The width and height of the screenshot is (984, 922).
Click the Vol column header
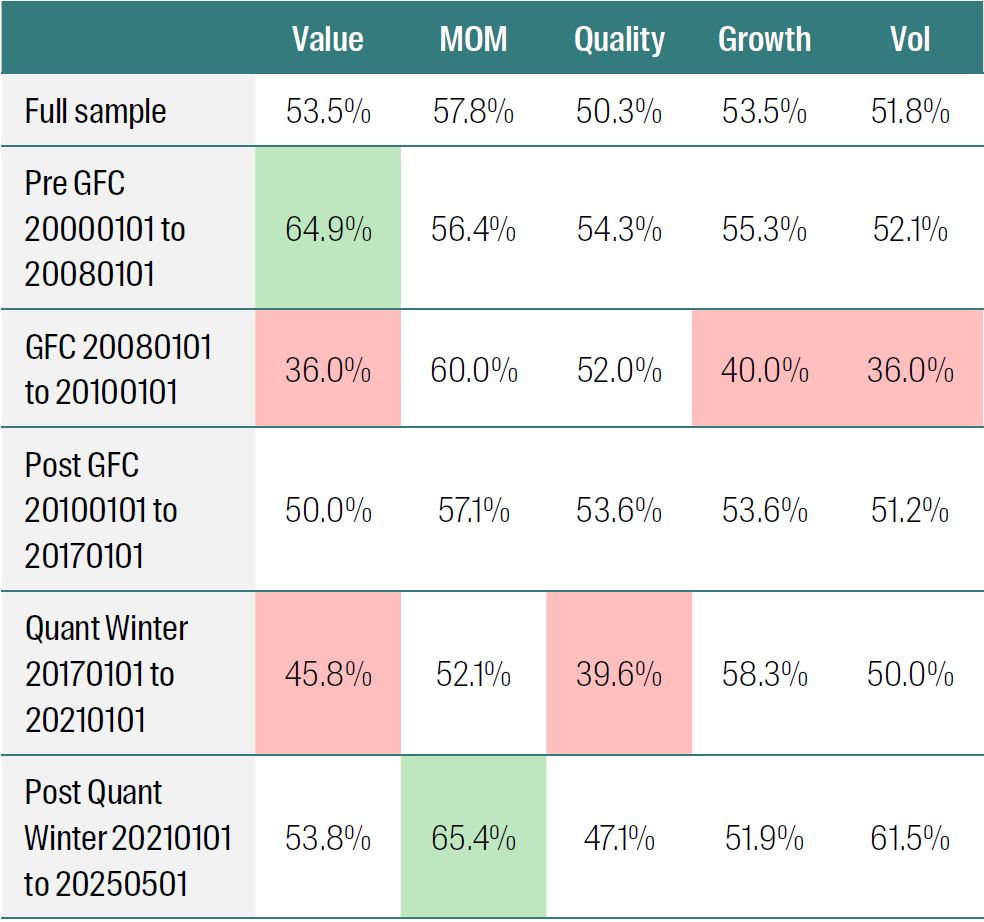click(910, 39)
